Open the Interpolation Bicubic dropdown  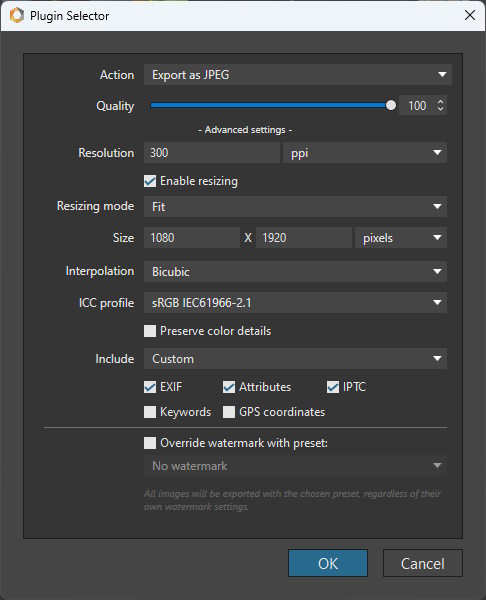(x=295, y=272)
